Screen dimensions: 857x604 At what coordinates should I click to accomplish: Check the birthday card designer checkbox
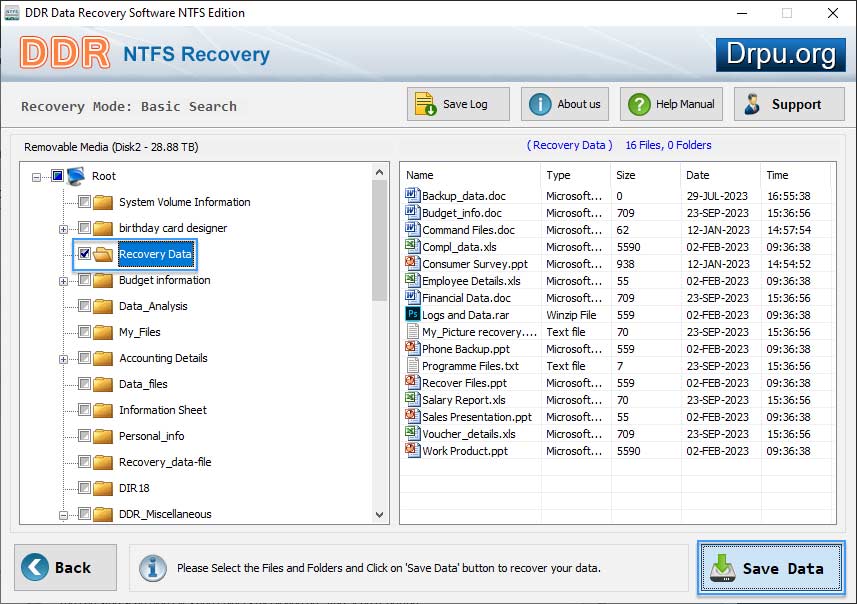point(84,227)
